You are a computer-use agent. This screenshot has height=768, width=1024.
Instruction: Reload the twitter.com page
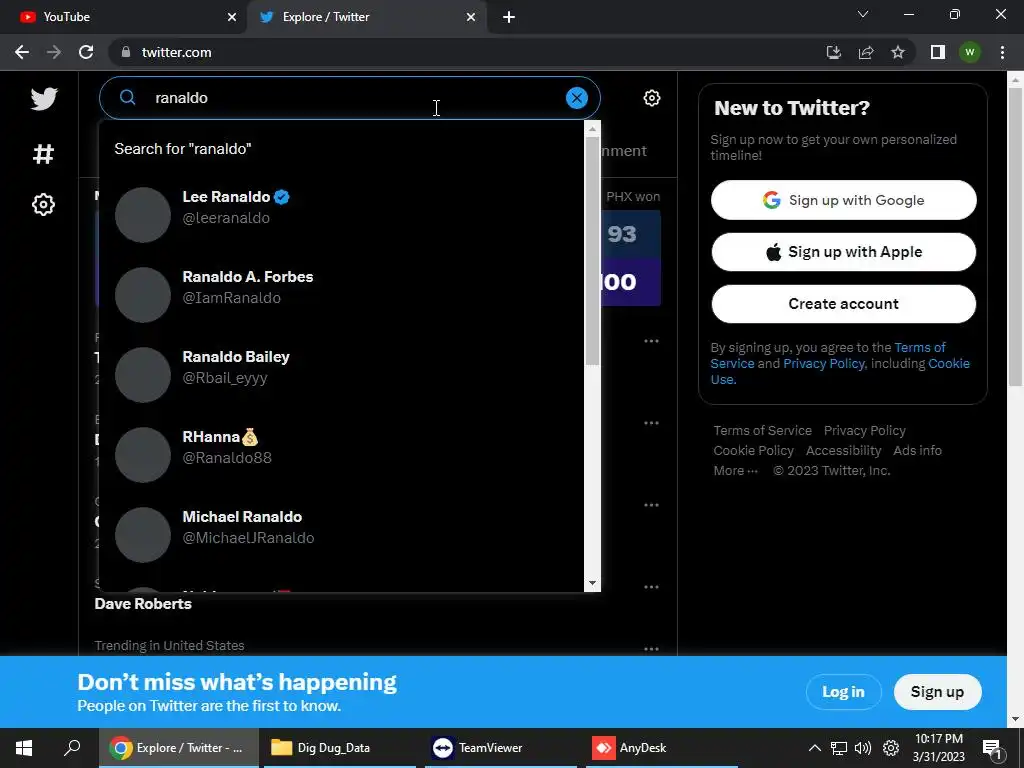pos(86,52)
